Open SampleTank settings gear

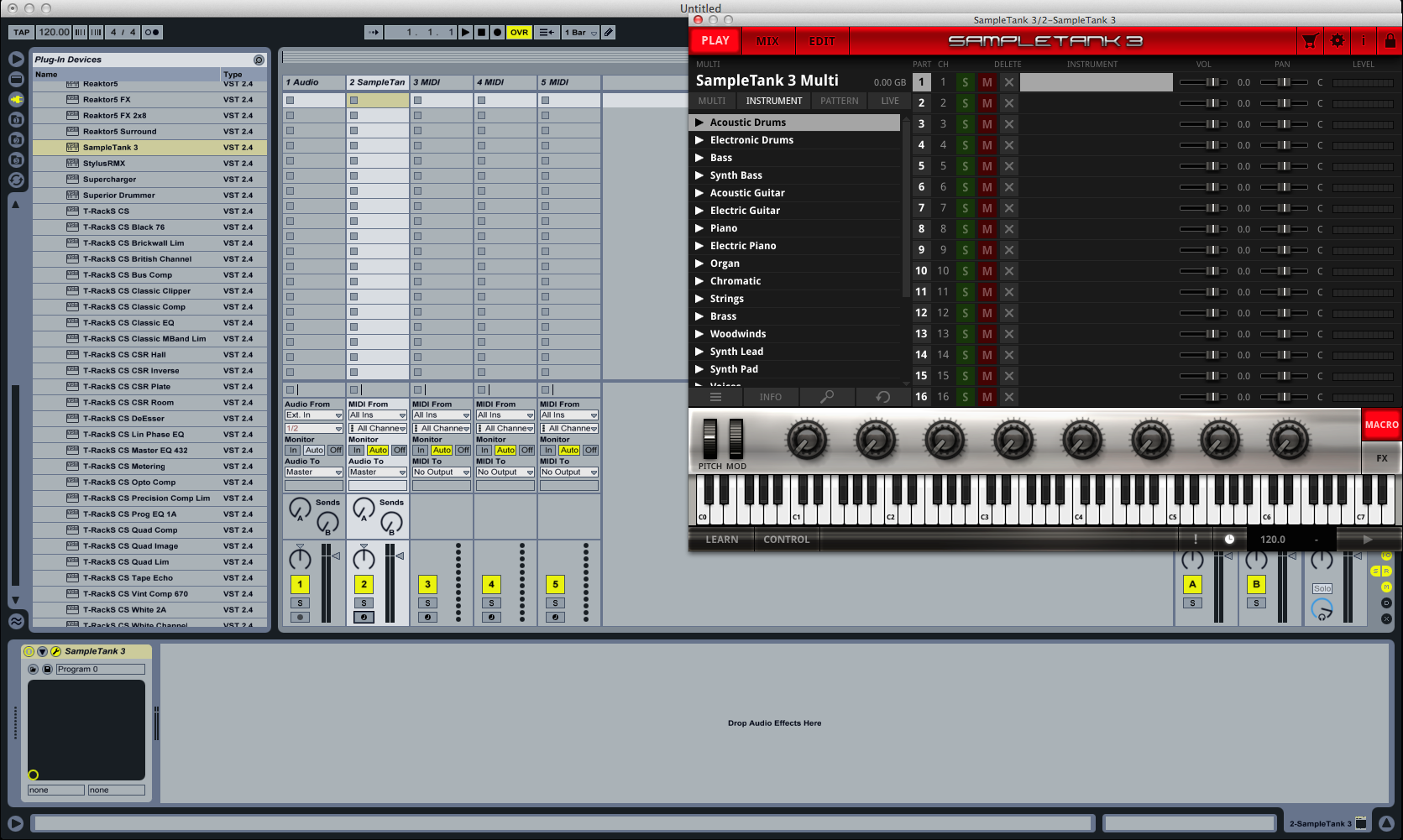1337,40
